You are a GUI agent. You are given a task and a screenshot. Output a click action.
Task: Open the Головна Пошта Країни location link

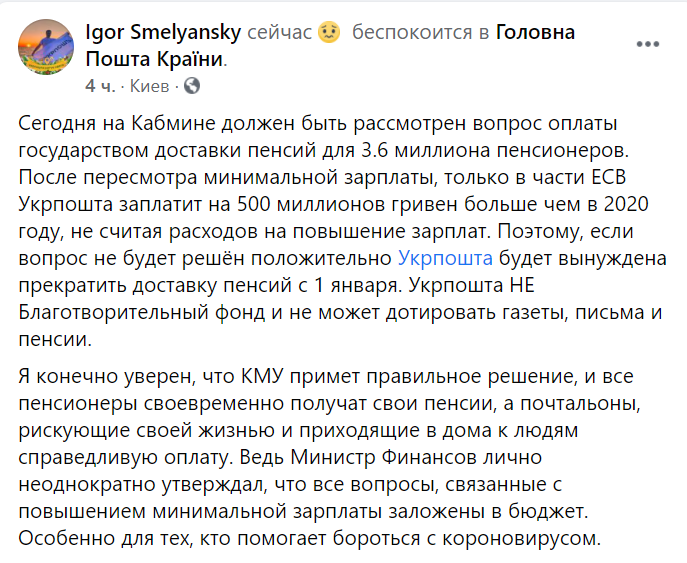pyautogui.click(x=330, y=46)
